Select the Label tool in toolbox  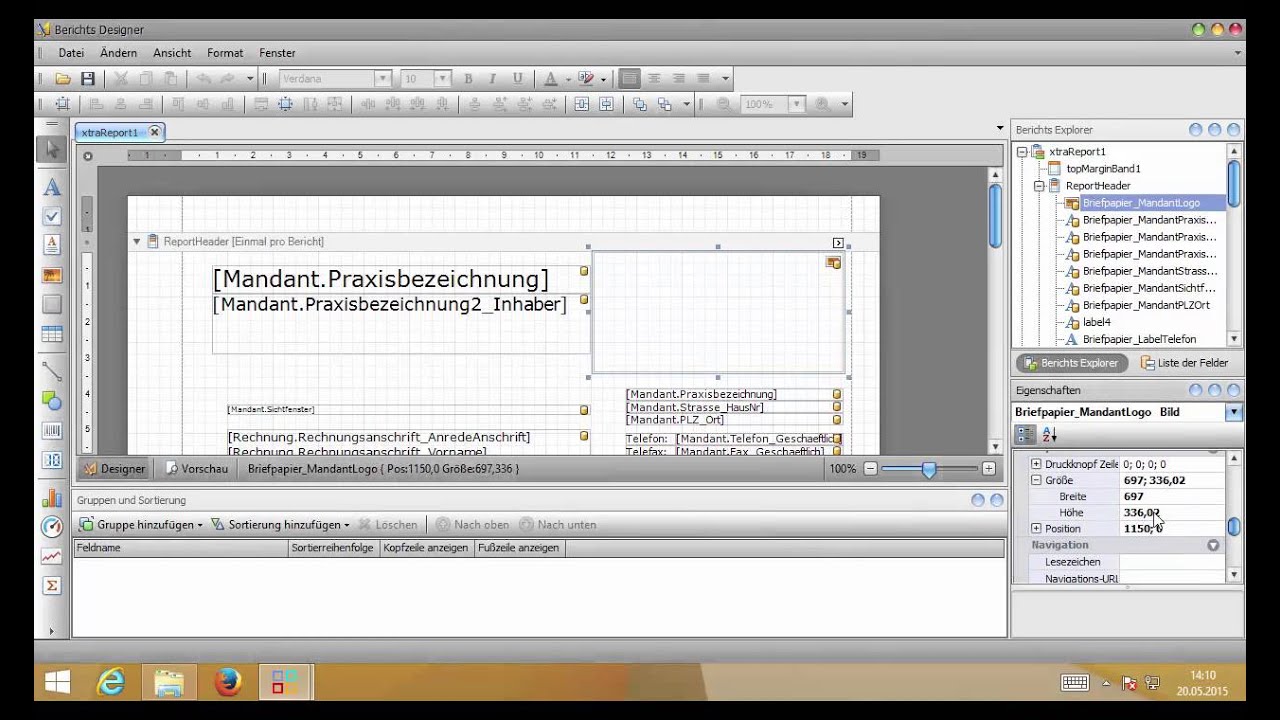[x=52, y=187]
